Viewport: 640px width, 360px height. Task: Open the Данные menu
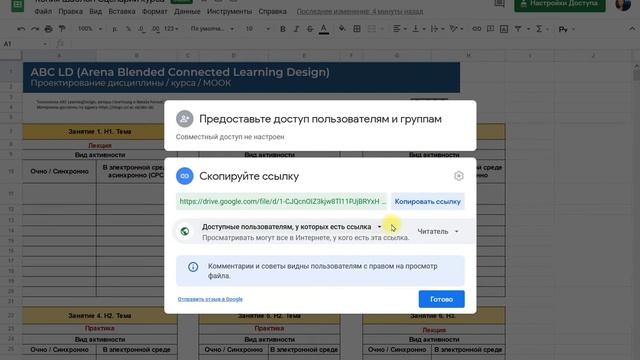click(x=187, y=11)
